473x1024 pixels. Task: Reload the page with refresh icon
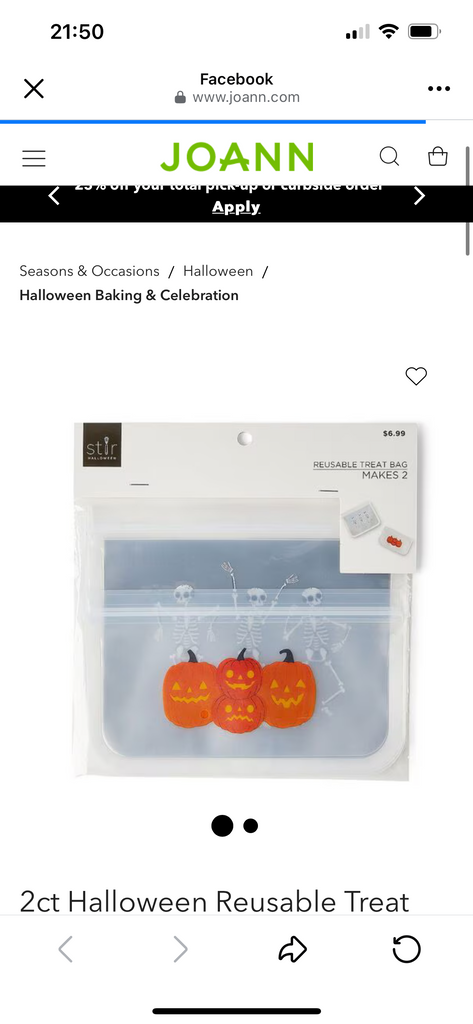(x=406, y=950)
